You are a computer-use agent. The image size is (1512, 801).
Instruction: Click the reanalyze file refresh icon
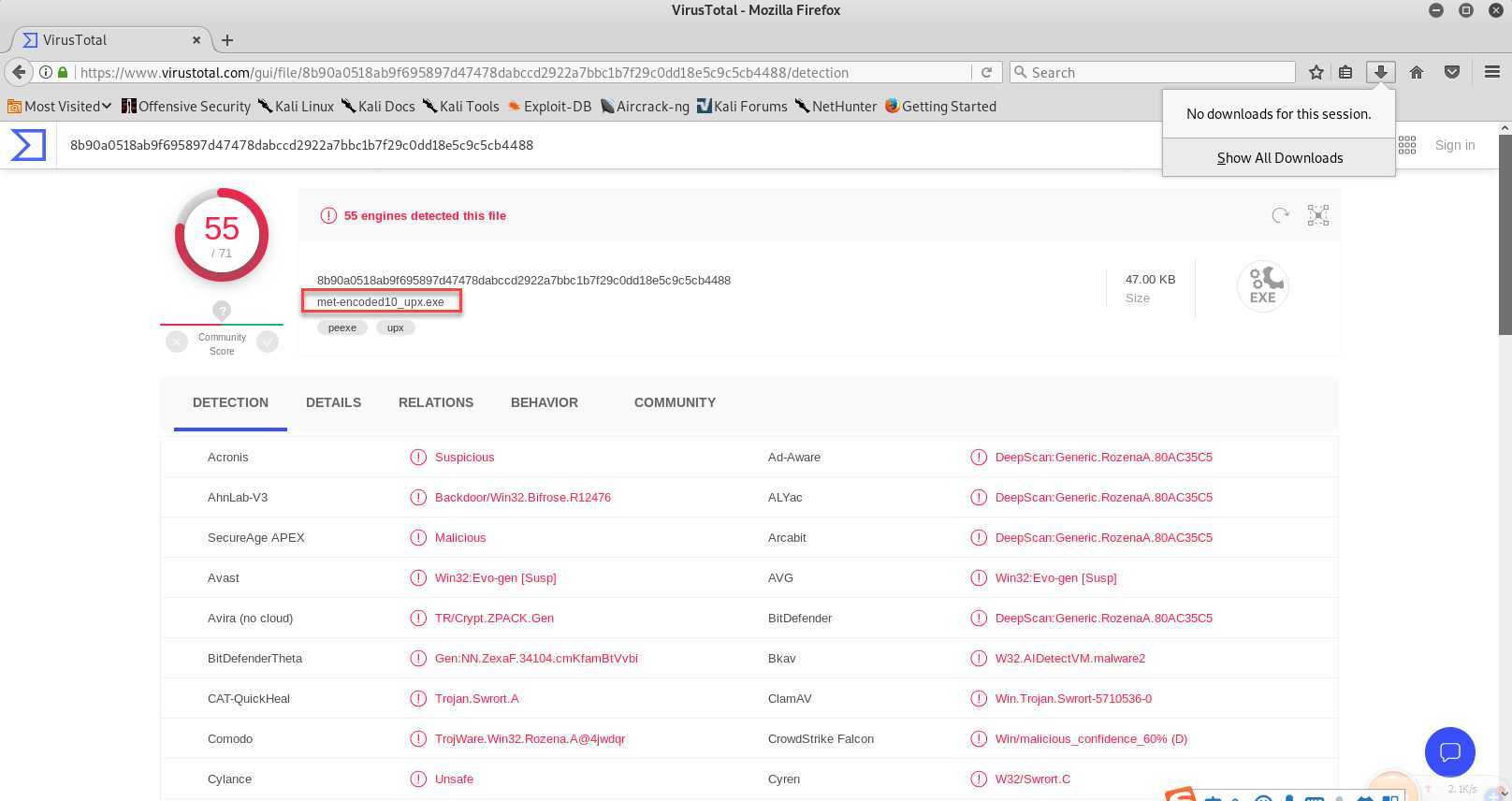point(1280,215)
